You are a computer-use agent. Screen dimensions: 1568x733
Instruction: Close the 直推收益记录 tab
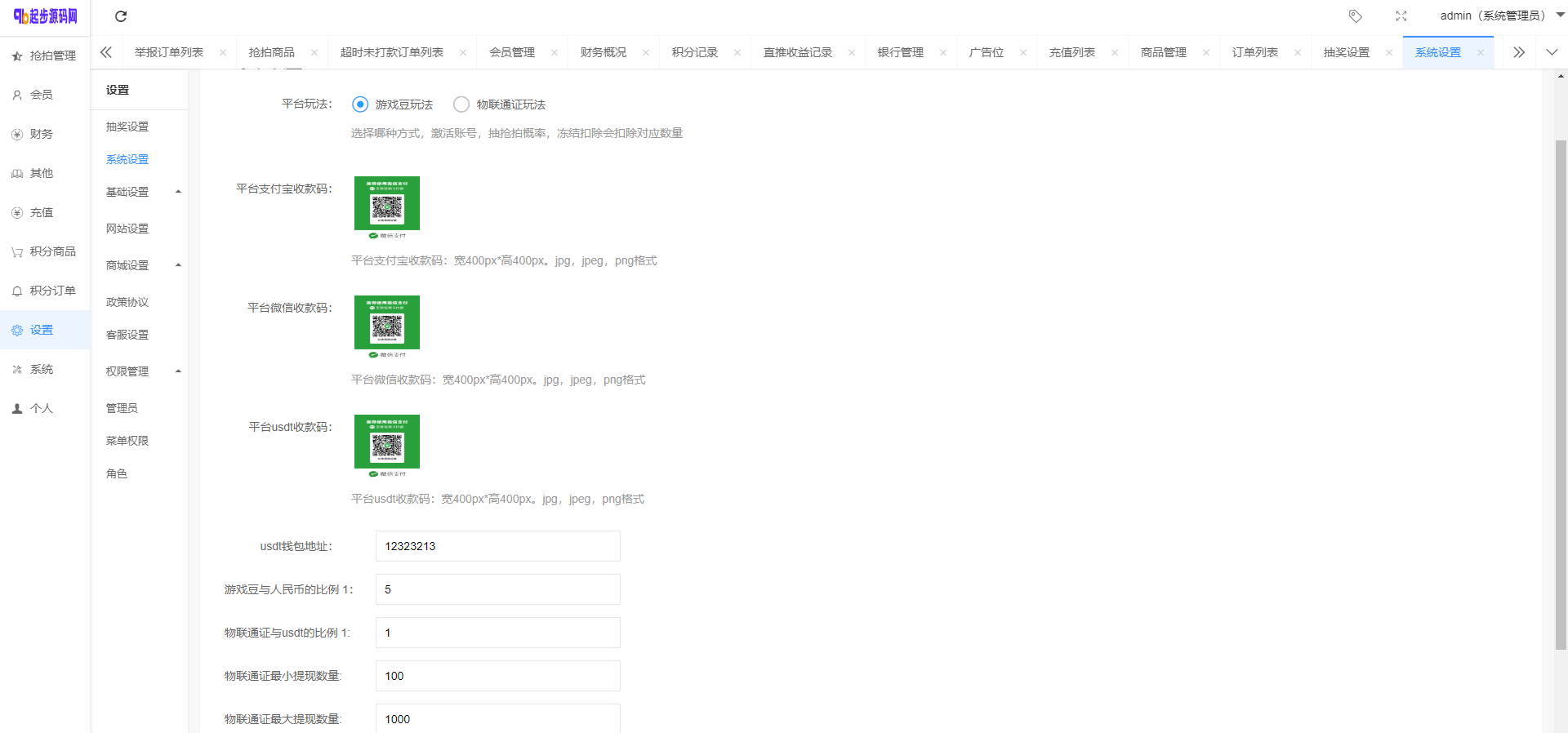(852, 52)
